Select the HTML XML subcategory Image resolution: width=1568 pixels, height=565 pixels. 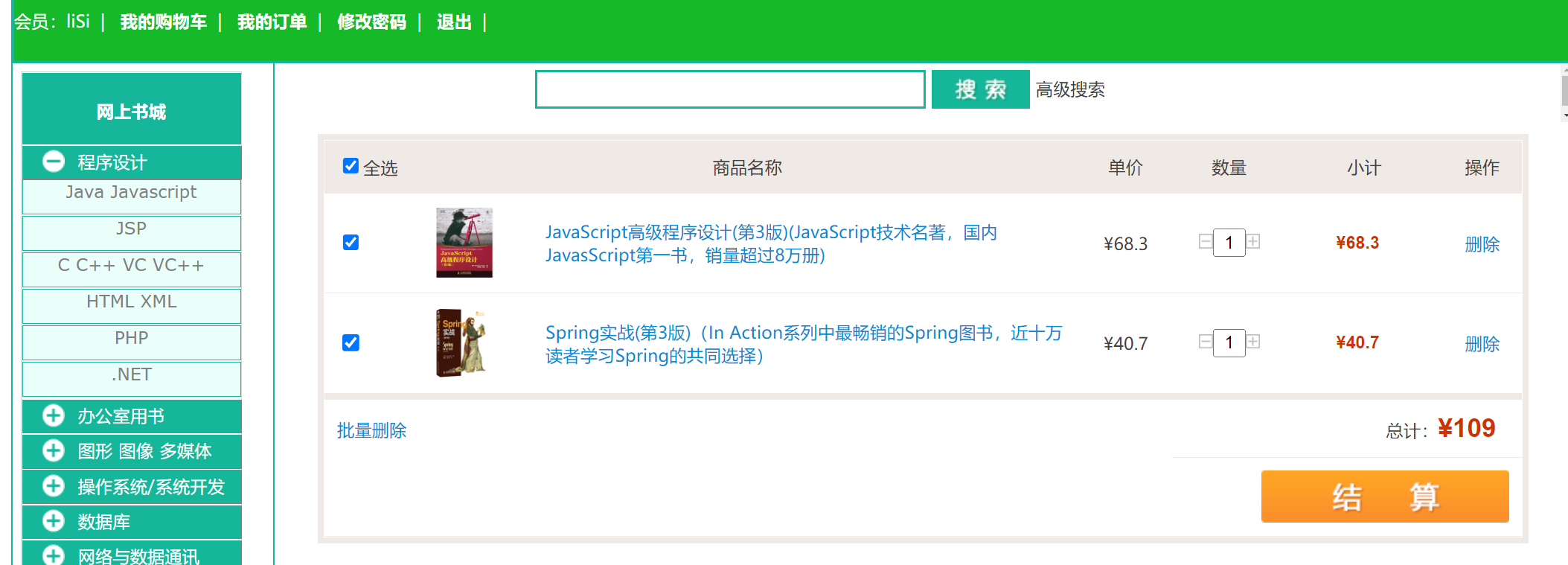(x=132, y=306)
